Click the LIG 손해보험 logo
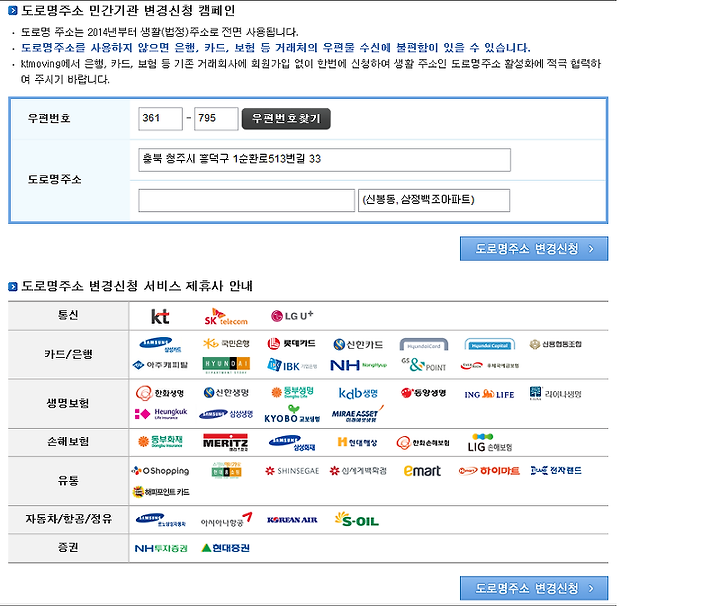 coord(489,443)
